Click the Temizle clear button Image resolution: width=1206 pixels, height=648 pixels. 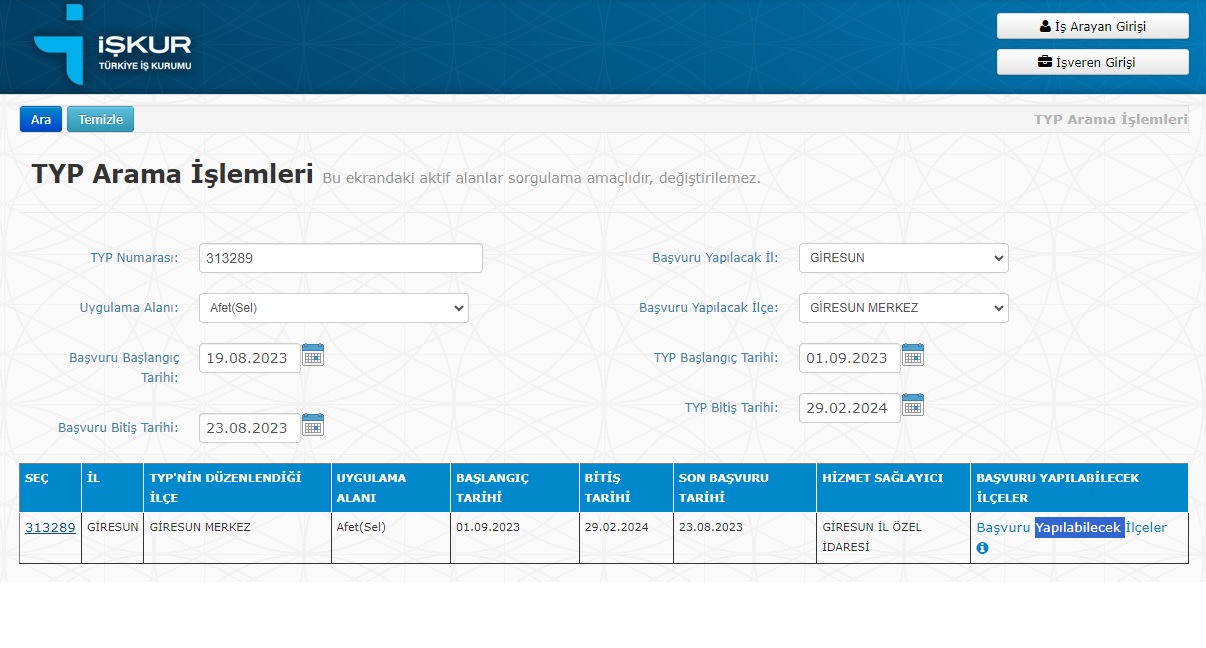coord(100,119)
